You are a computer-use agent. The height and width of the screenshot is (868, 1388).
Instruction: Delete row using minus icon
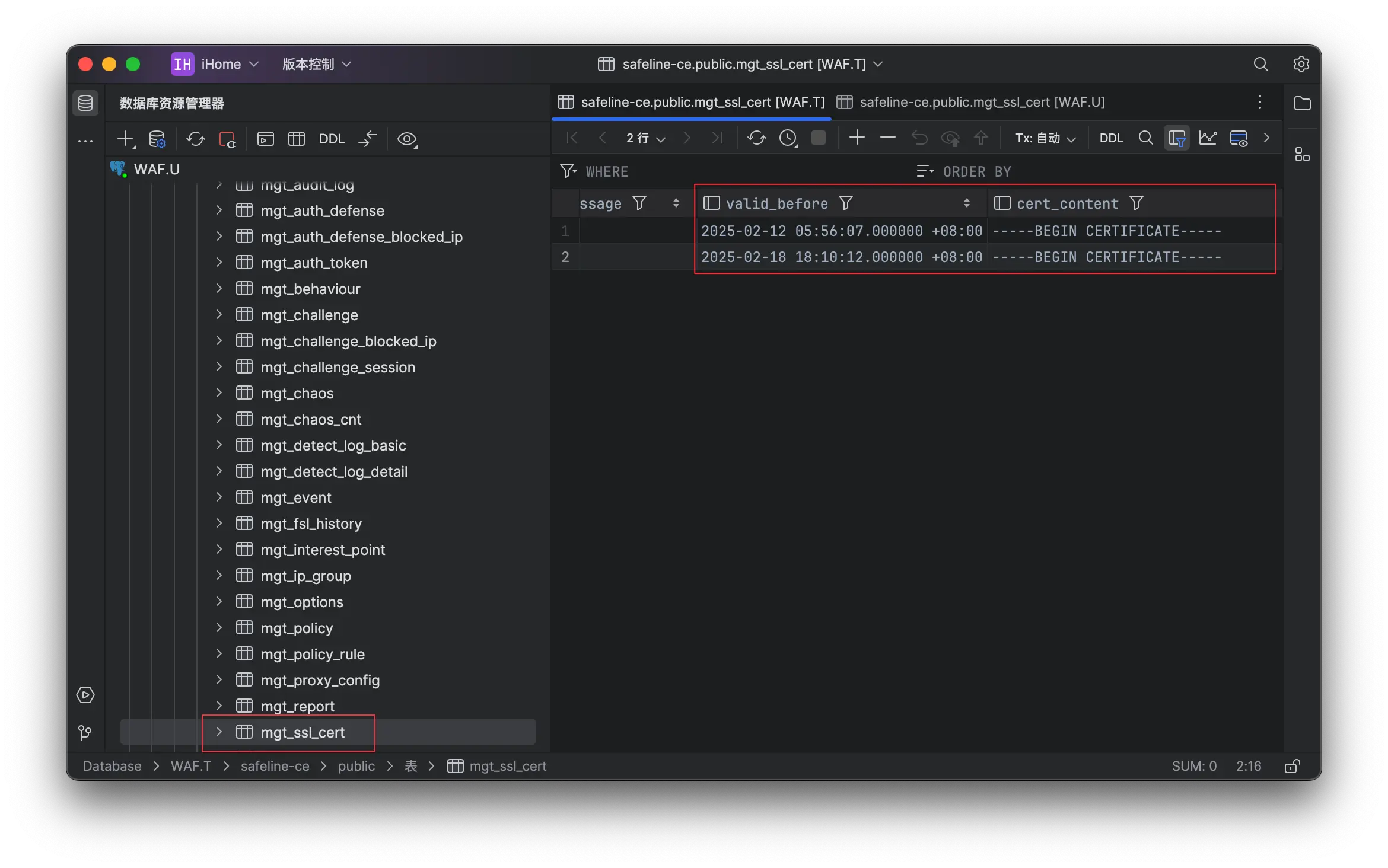coord(887,138)
